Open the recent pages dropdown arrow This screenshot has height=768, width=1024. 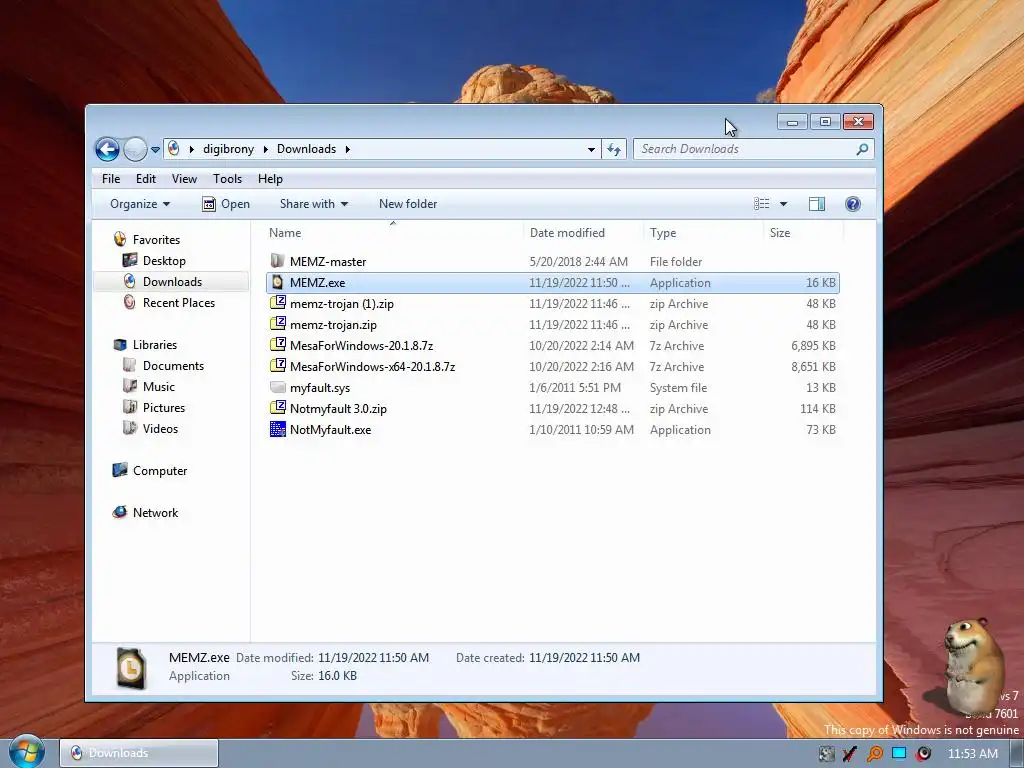[x=155, y=150]
